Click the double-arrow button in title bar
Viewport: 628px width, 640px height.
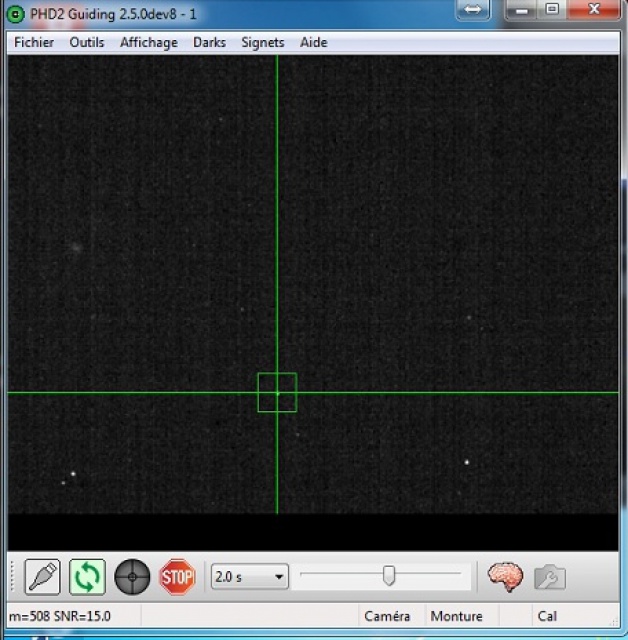473,10
